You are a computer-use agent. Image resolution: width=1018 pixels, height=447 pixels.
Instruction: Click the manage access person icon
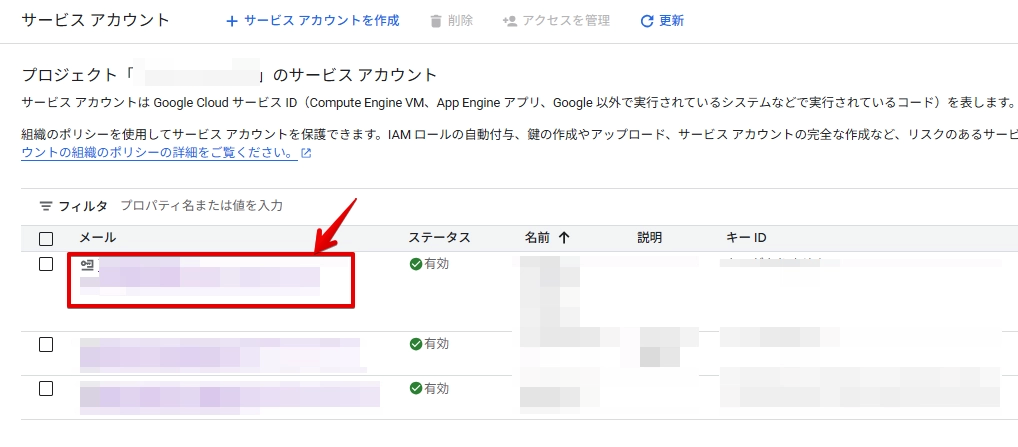click(x=510, y=21)
